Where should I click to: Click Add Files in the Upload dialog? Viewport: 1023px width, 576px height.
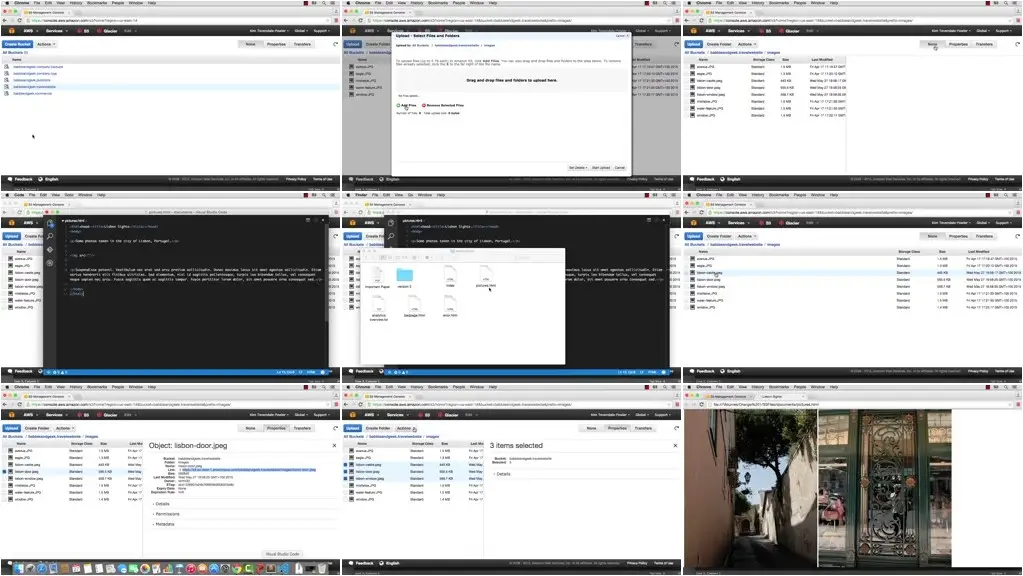[406, 105]
